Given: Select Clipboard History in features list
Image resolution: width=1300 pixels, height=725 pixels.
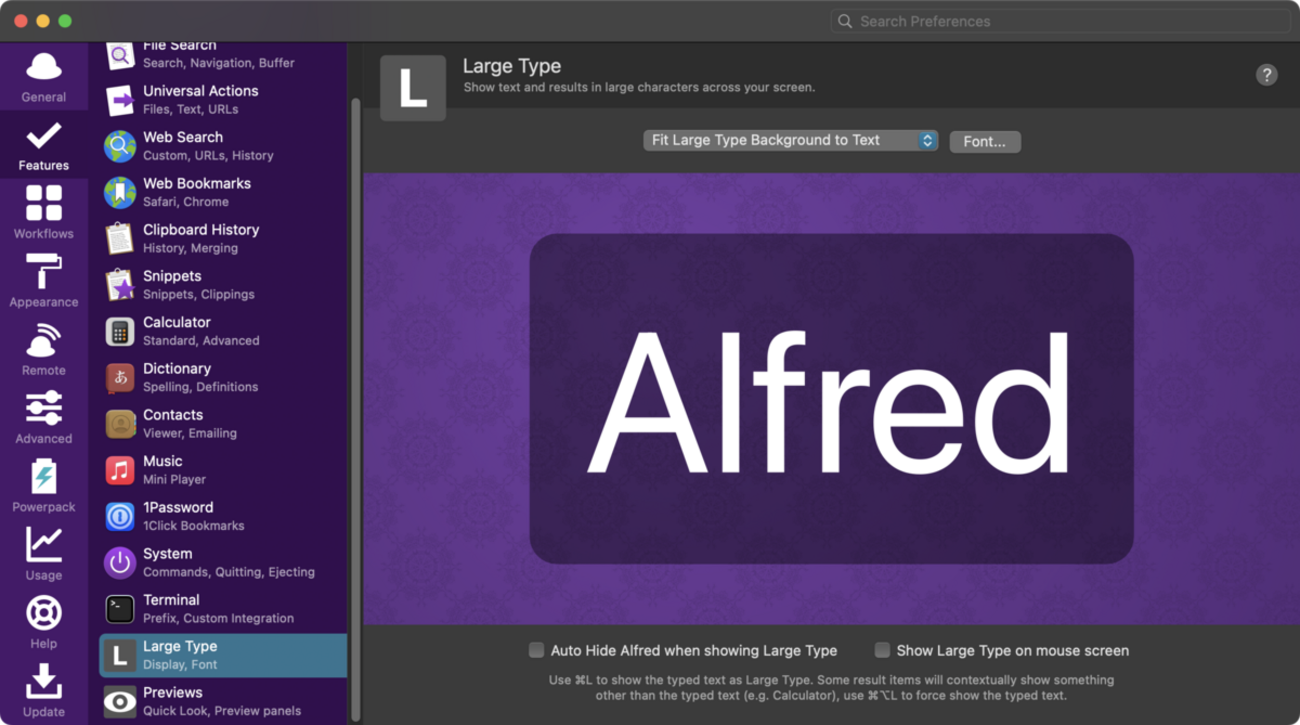Looking at the screenshot, I should coord(223,238).
